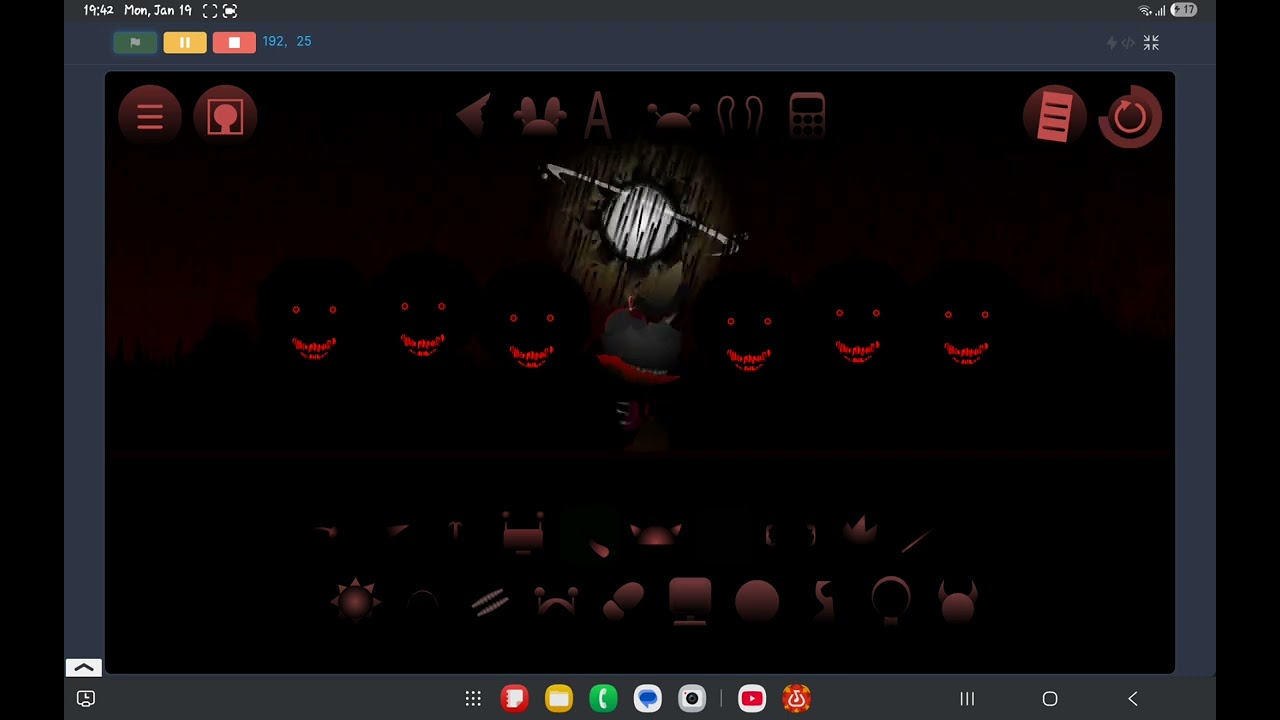Viewport: 1280px width, 720px height.
Task: Pick the horned ball sound icon
Action: (958, 602)
